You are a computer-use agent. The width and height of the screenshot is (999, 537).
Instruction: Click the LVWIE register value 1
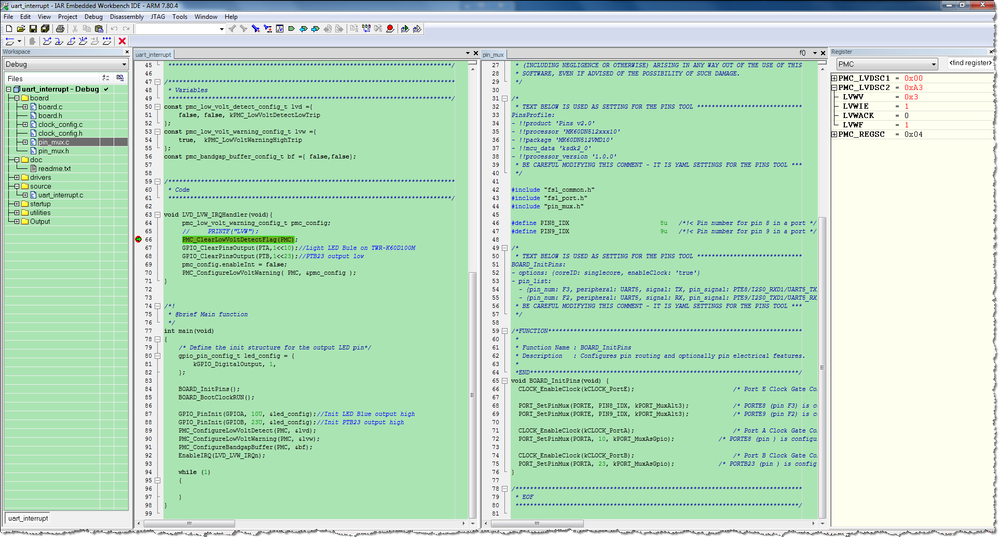(907, 106)
